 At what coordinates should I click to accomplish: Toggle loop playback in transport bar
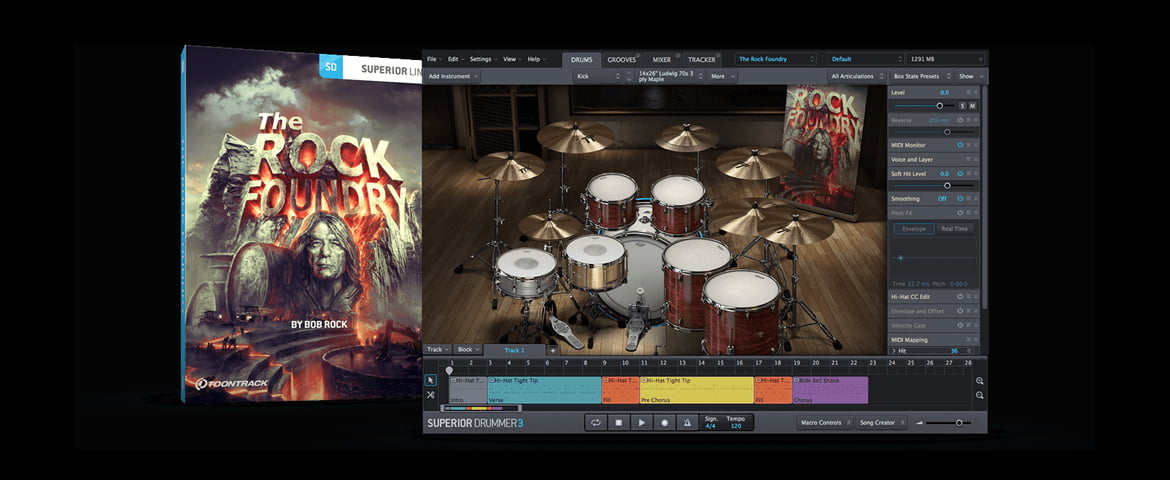(x=595, y=423)
